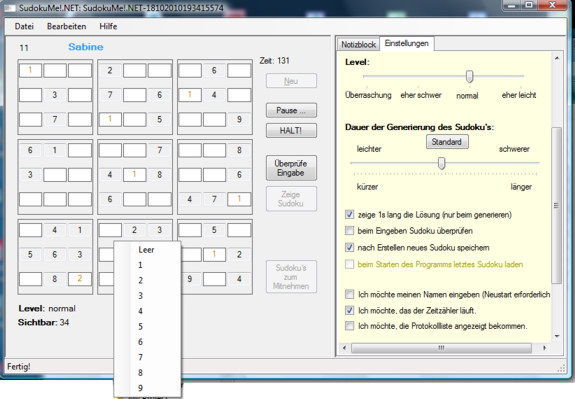Pick 6 from the number popup
Viewport: 575px width, 399px height.
click(140, 342)
